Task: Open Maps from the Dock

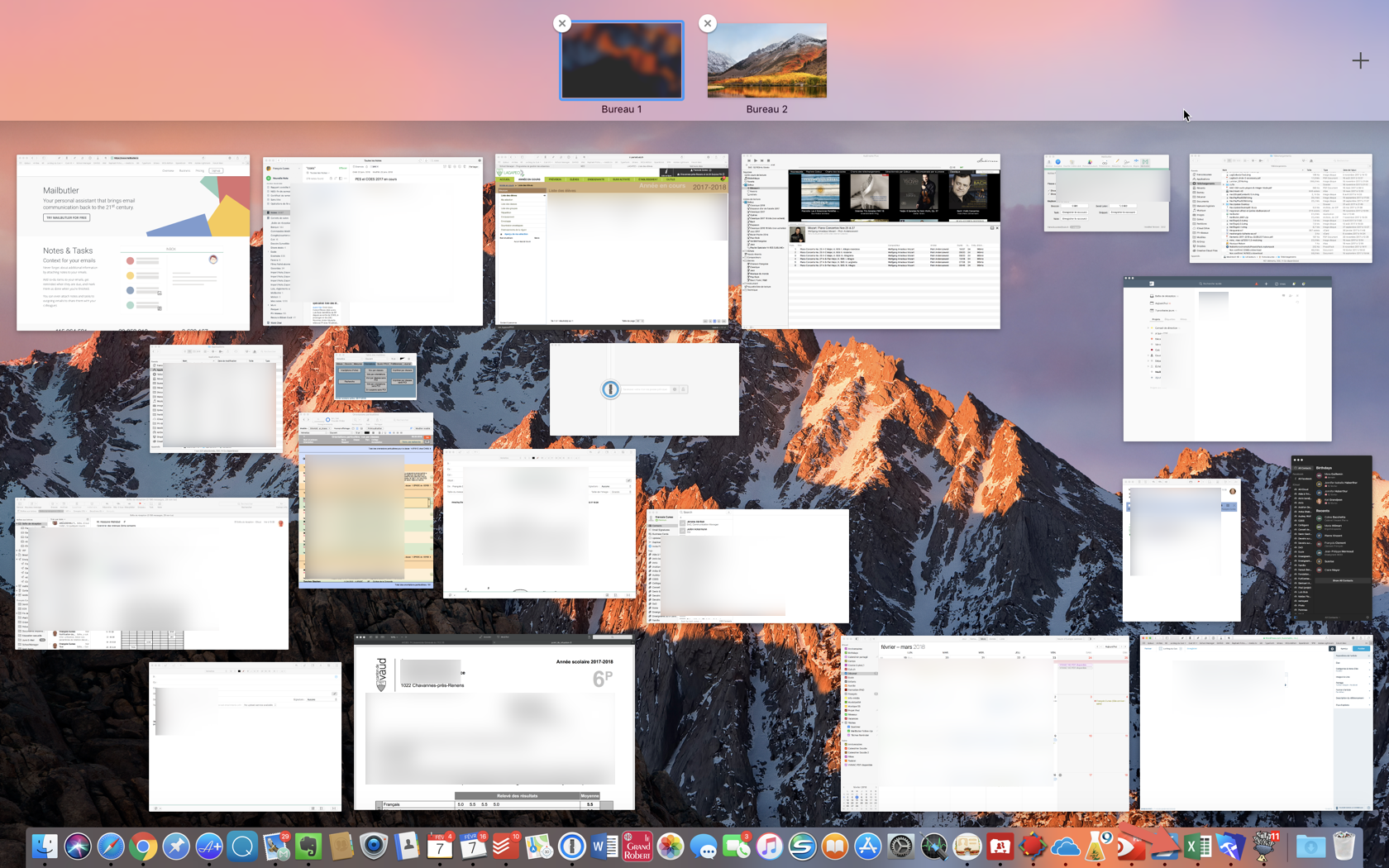Action: 538,847
